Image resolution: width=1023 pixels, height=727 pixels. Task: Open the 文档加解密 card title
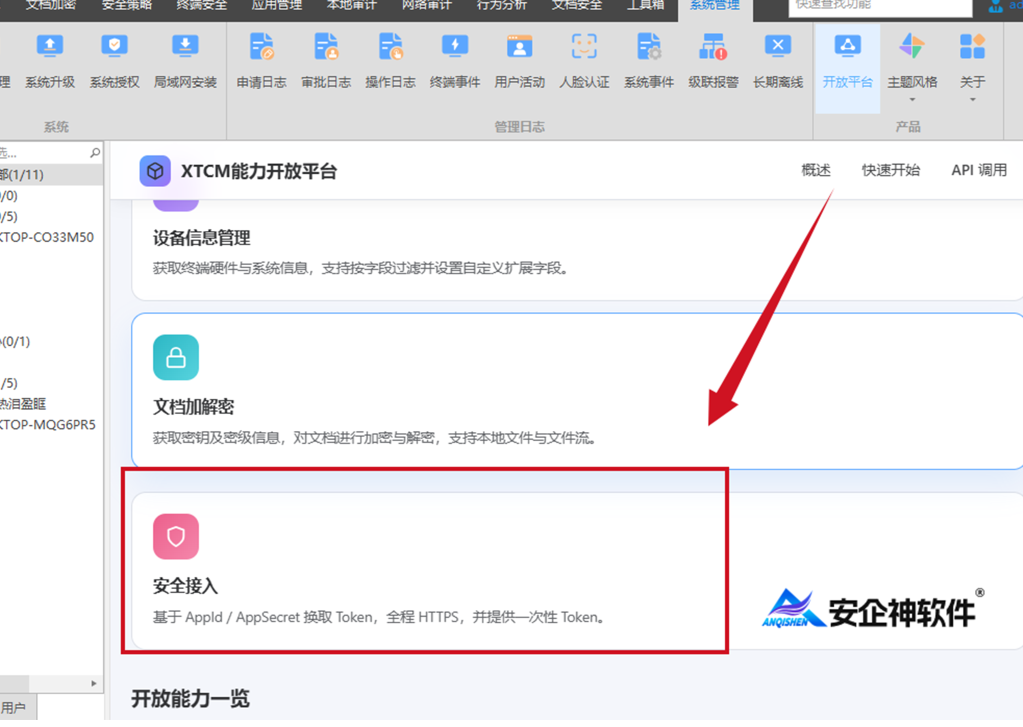pyautogui.click(x=193, y=407)
